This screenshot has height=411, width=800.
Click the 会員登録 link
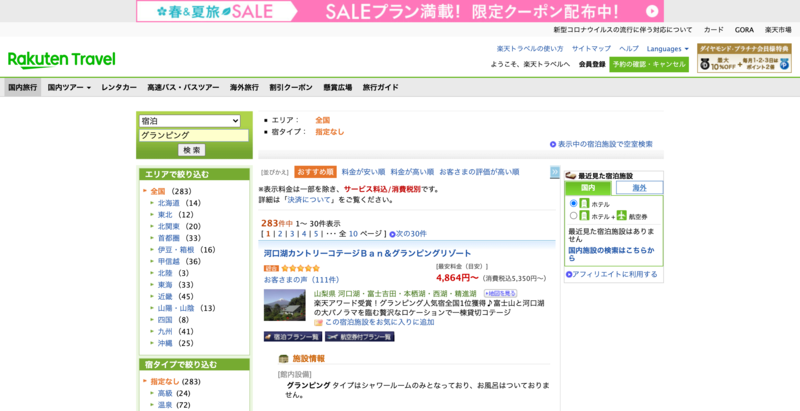coord(592,64)
